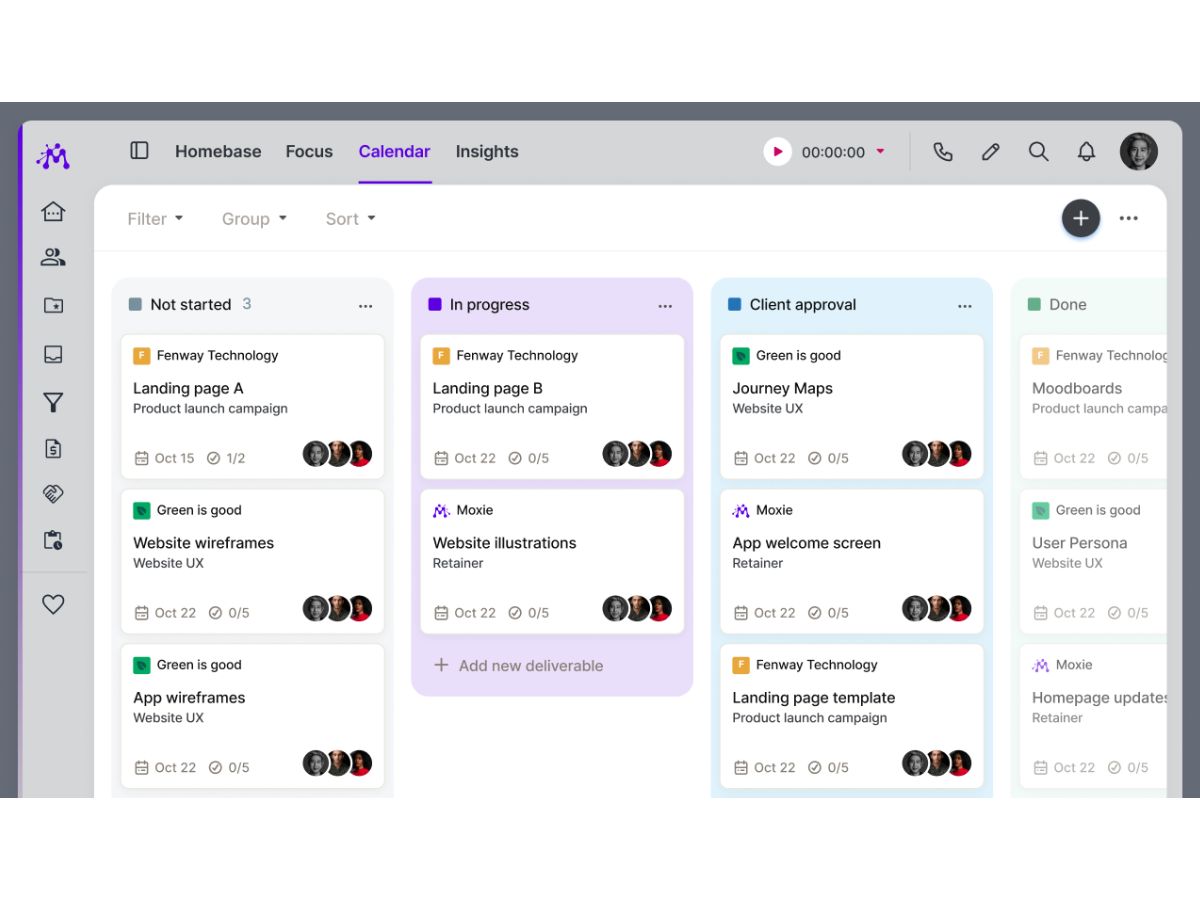The width and height of the screenshot is (1200, 900).
Task: Select the Calendar tab
Action: pyautogui.click(x=394, y=151)
